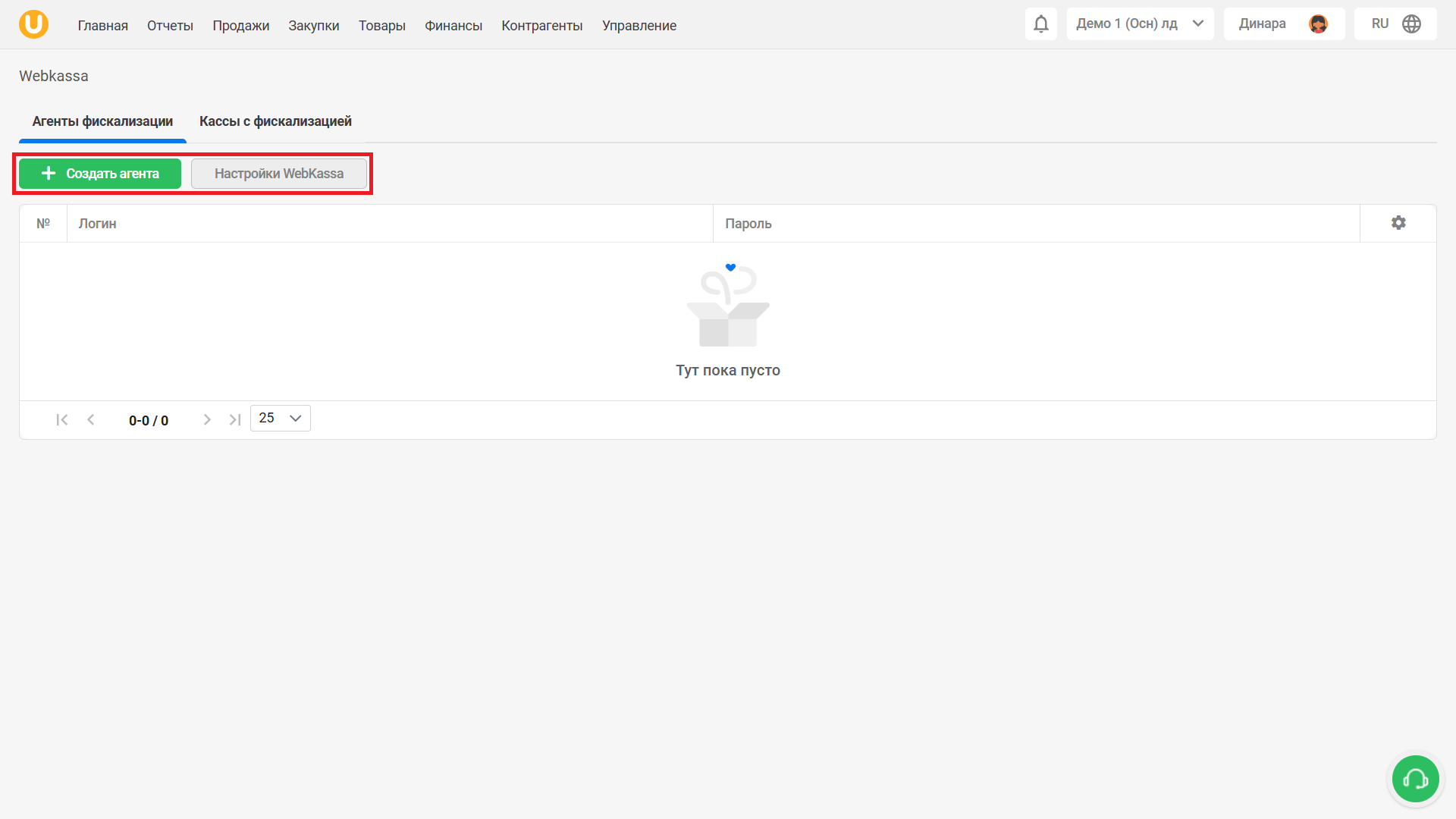This screenshot has height=819, width=1456.
Task: Go to the first page arrow
Action: coord(62,419)
